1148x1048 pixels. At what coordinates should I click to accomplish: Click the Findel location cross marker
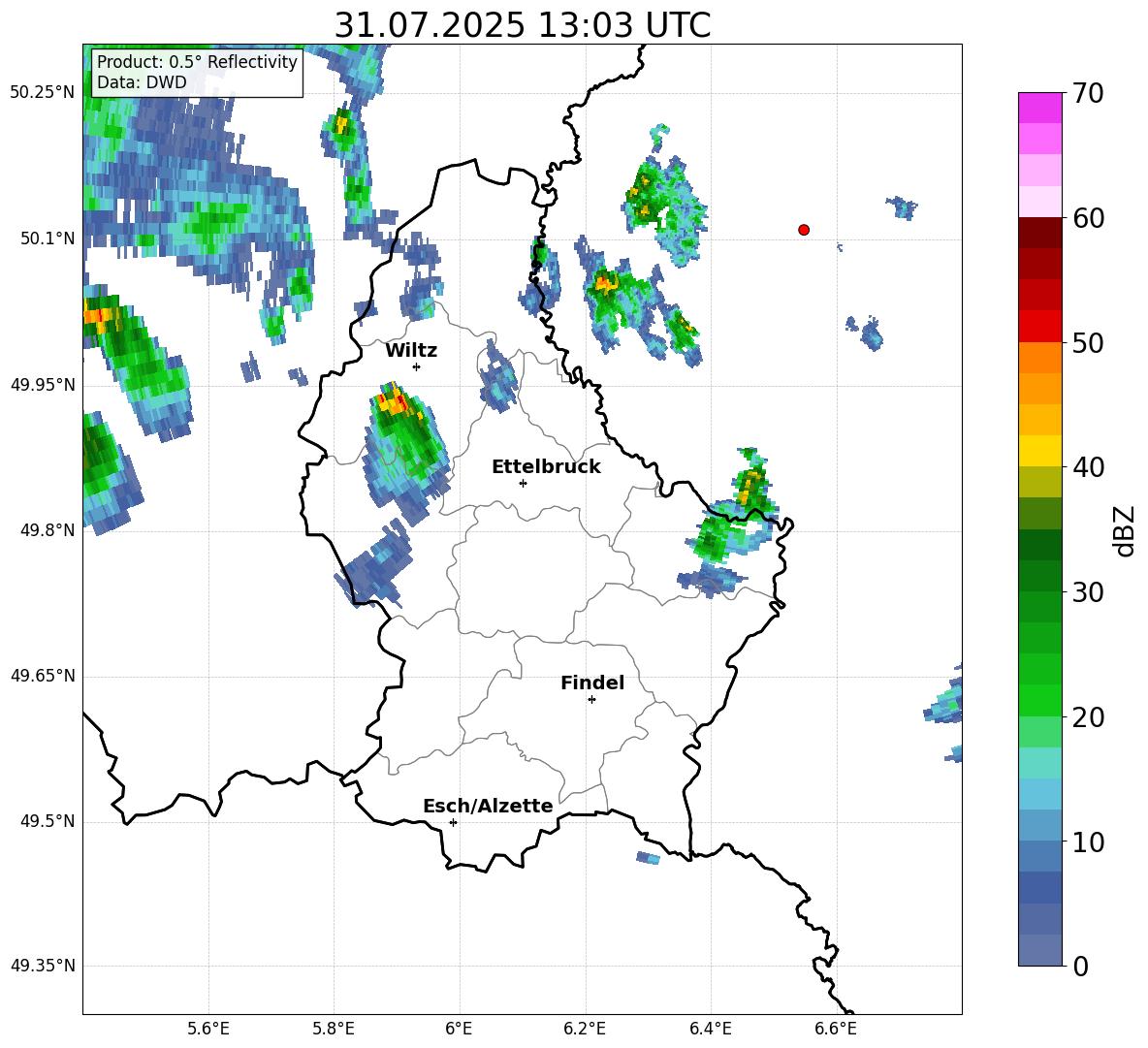[591, 700]
